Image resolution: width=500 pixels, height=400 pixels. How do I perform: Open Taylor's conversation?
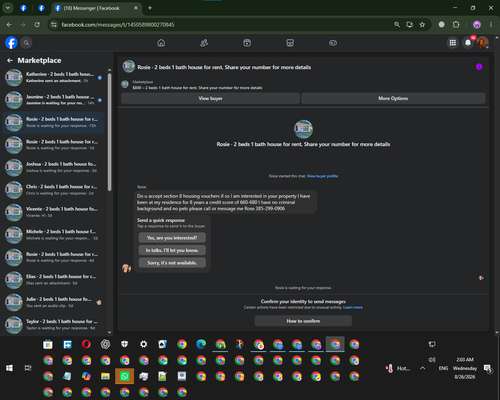[x=53, y=325]
